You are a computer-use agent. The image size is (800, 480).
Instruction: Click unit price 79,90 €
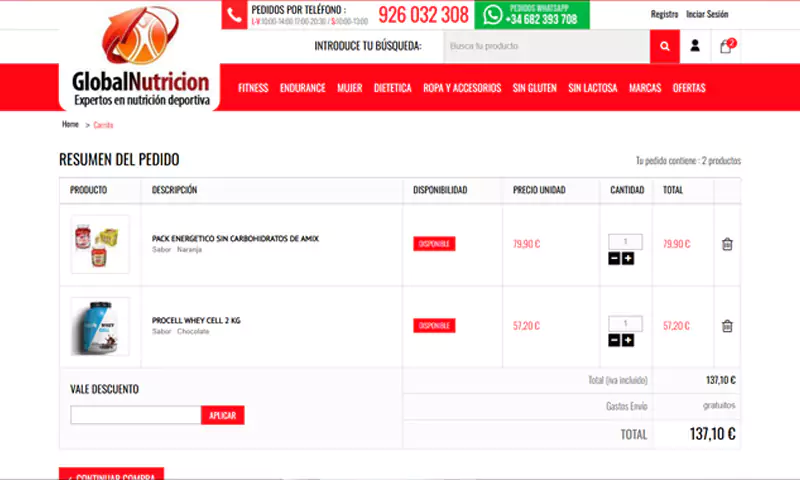point(527,244)
